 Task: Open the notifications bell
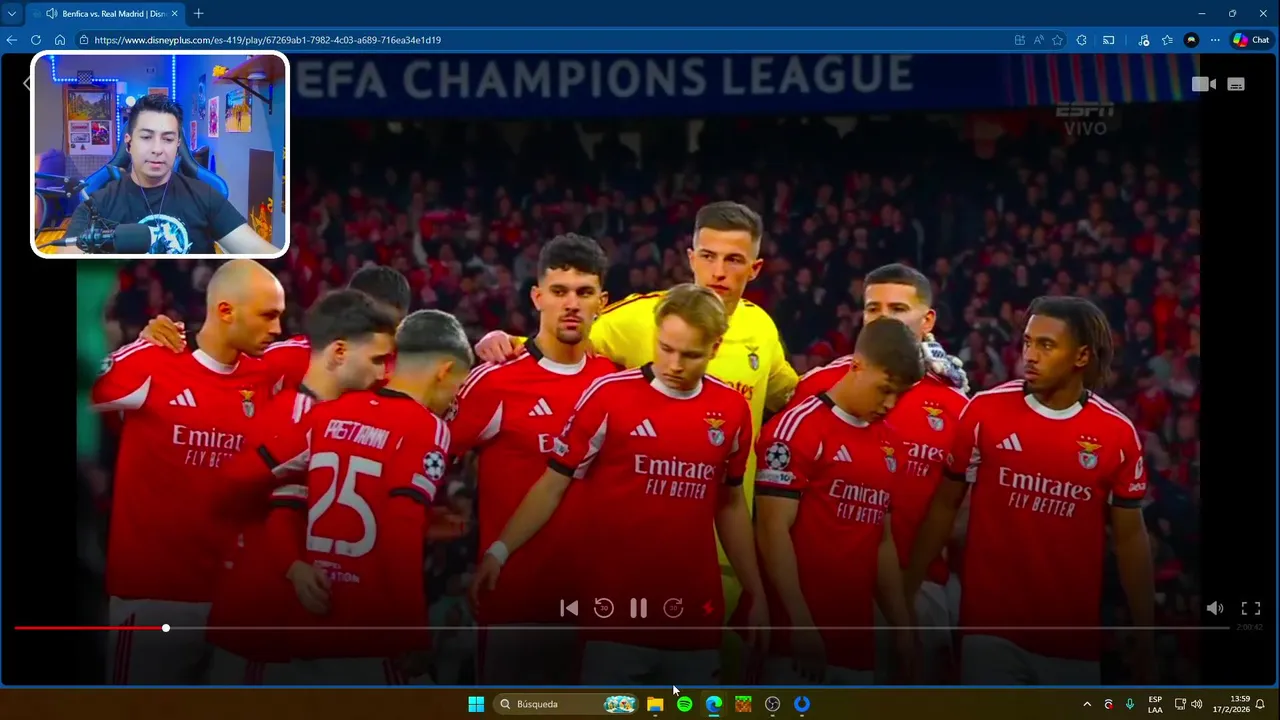pos(1261,704)
